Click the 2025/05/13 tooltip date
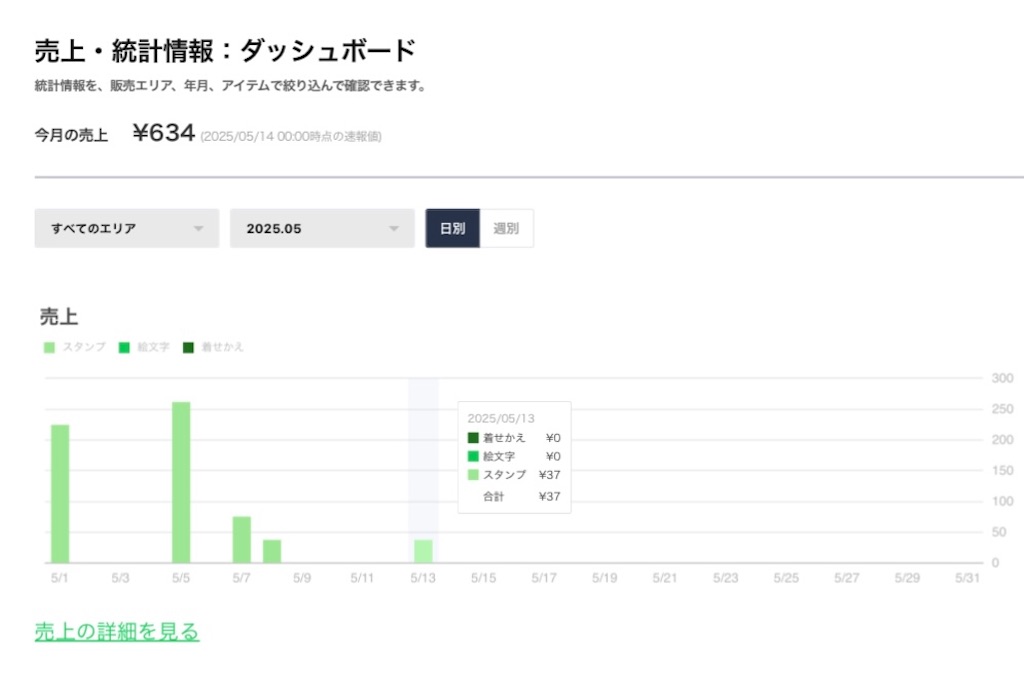 501,418
